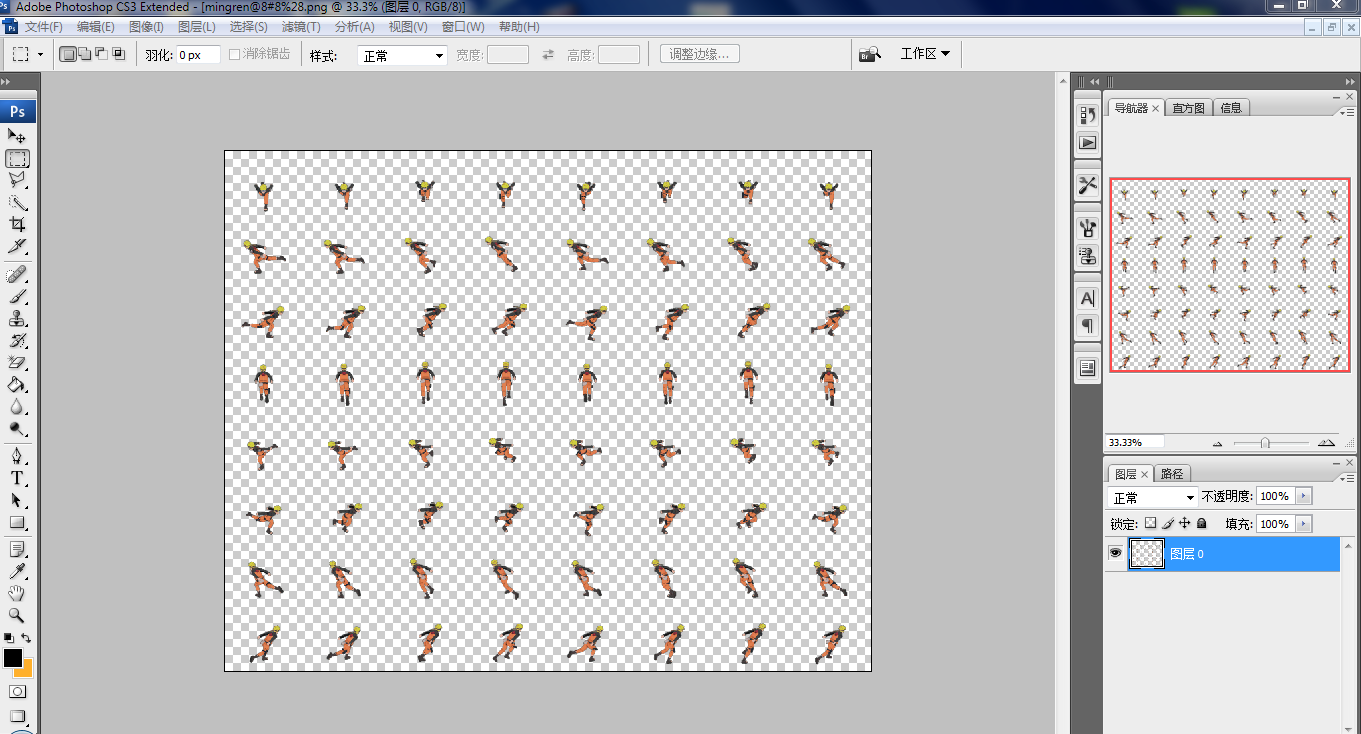This screenshot has height=734, width=1361.
Task: Select the Pen tool
Action: 17,457
